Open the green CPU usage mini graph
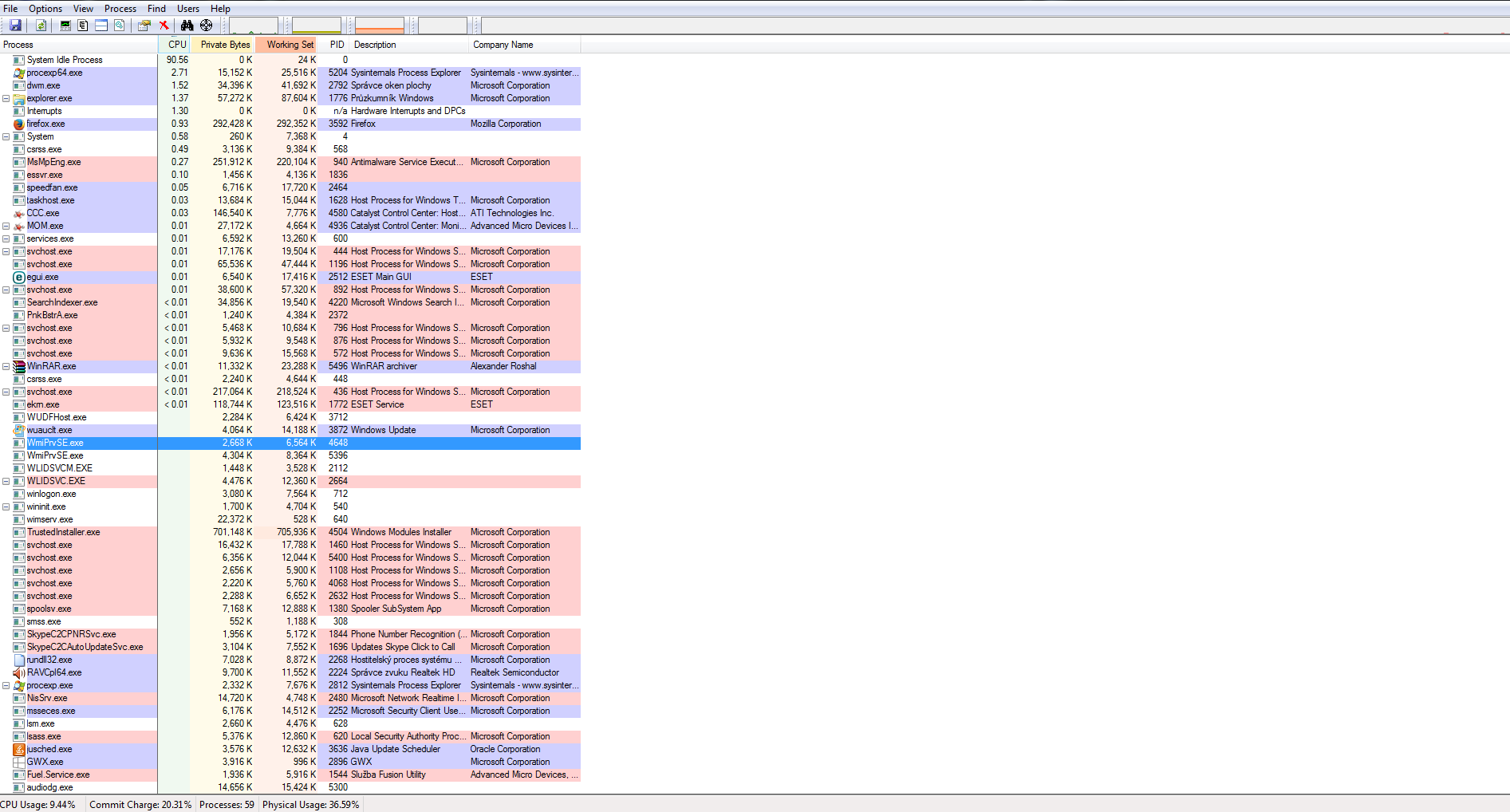 click(x=254, y=26)
